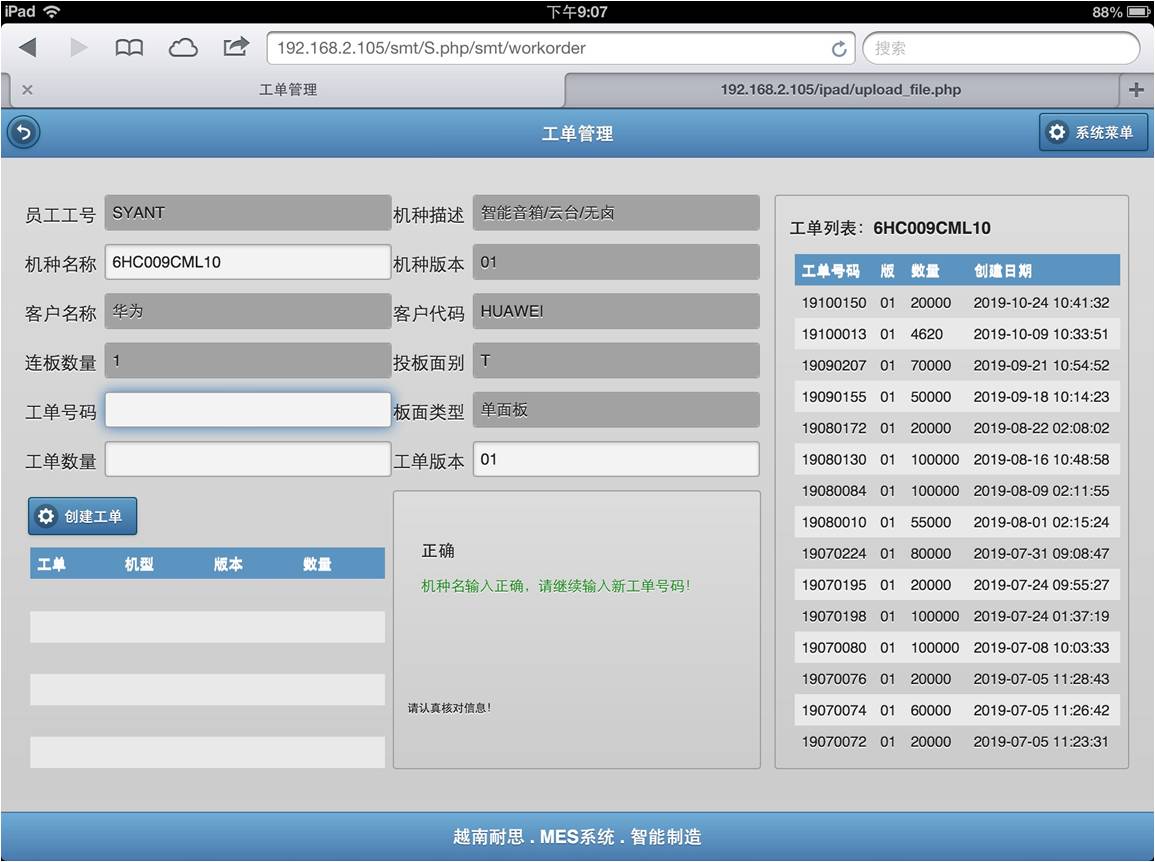Open the 系统菜单 button

tap(1093, 133)
